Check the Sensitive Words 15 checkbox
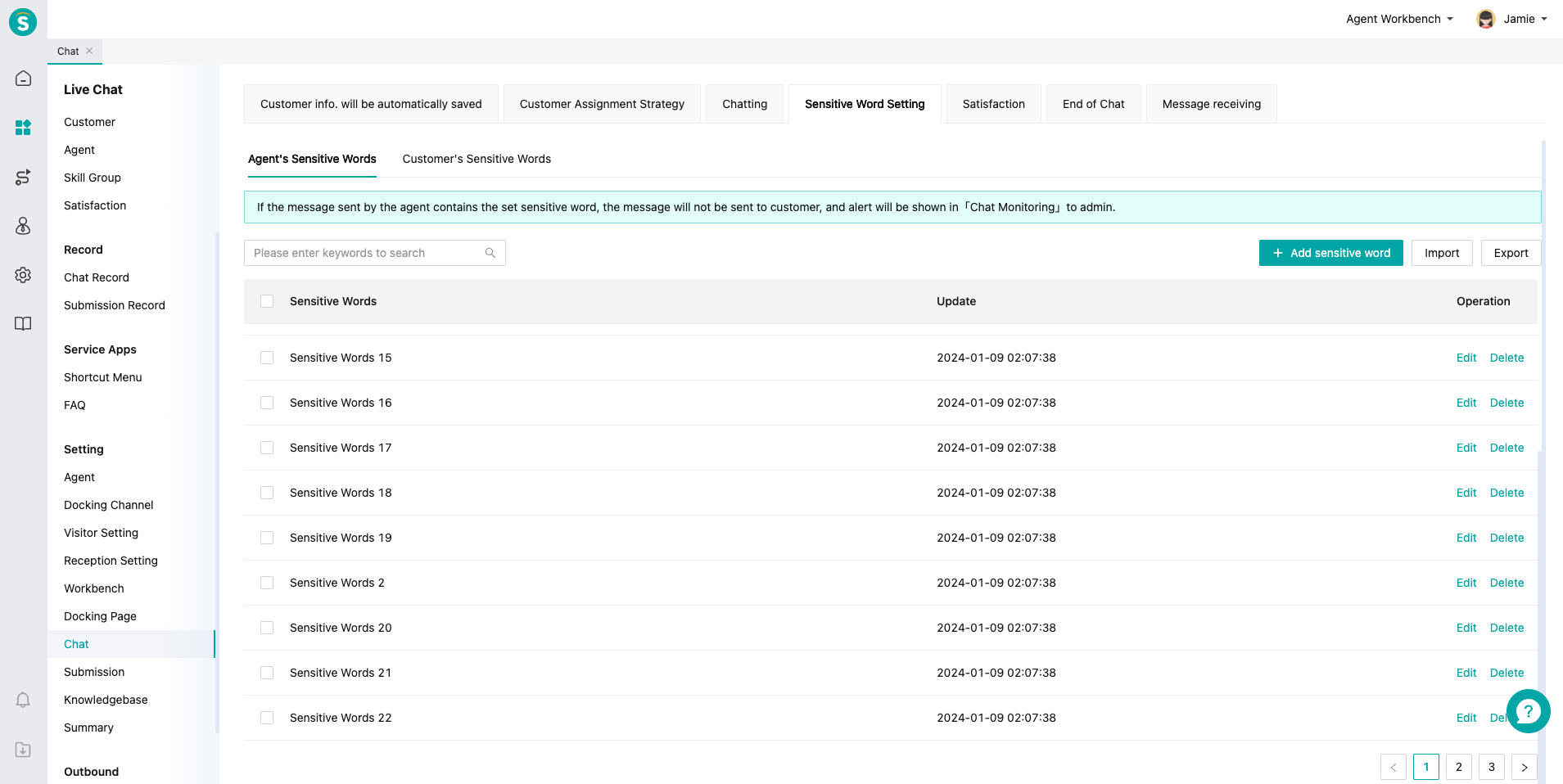The height and width of the screenshot is (784, 1563). [x=267, y=358]
